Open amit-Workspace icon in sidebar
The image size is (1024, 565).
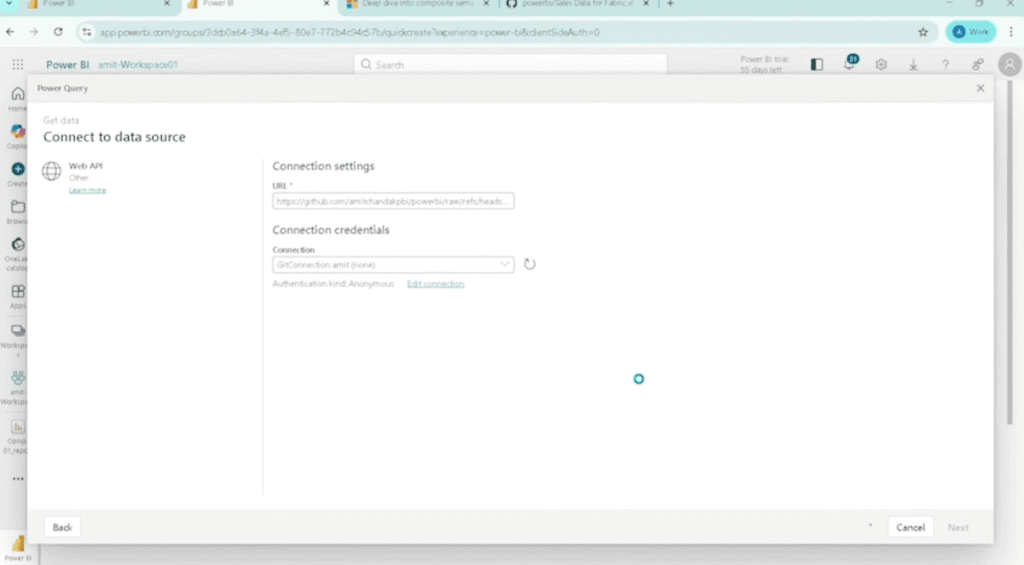(18, 378)
